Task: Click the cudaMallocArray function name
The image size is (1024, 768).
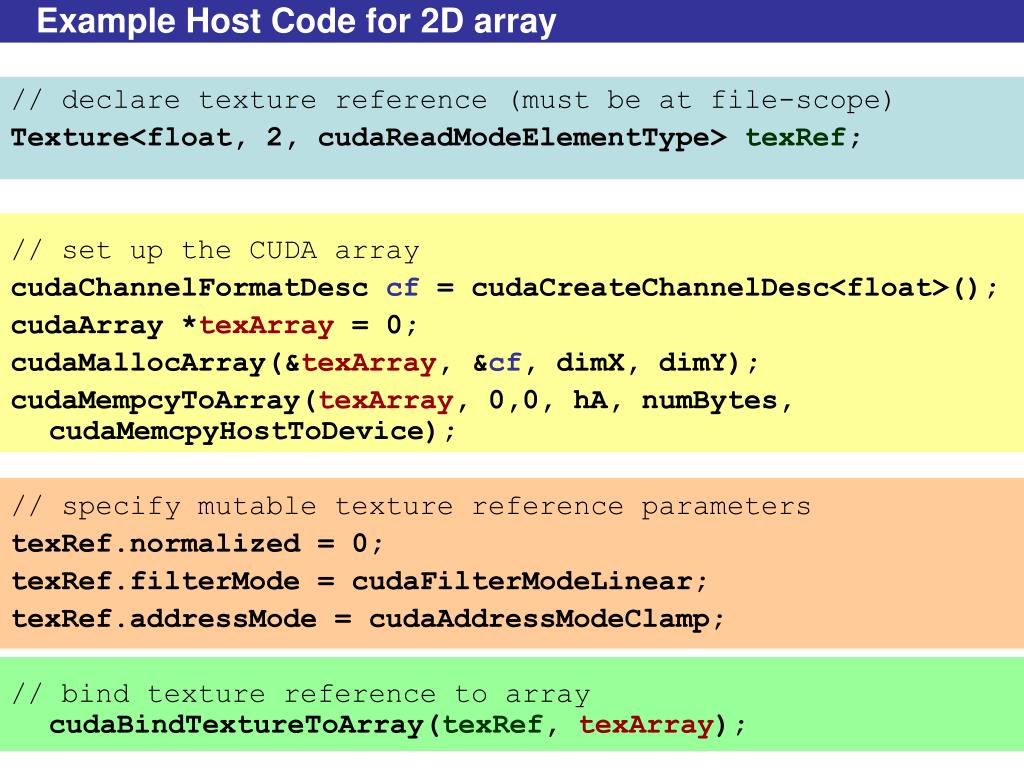Action: (139, 363)
